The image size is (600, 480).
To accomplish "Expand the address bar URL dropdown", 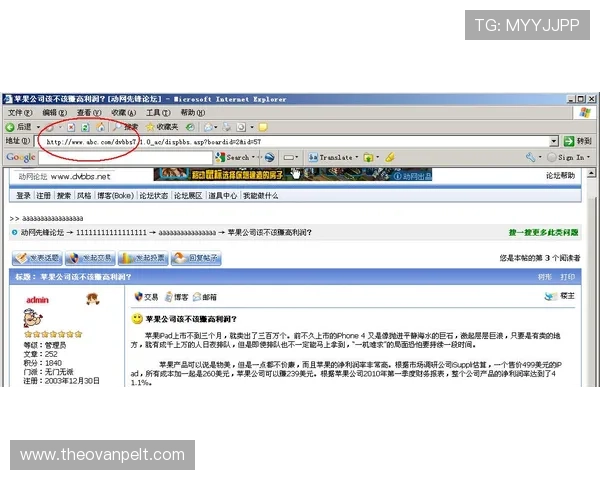I will coord(554,142).
